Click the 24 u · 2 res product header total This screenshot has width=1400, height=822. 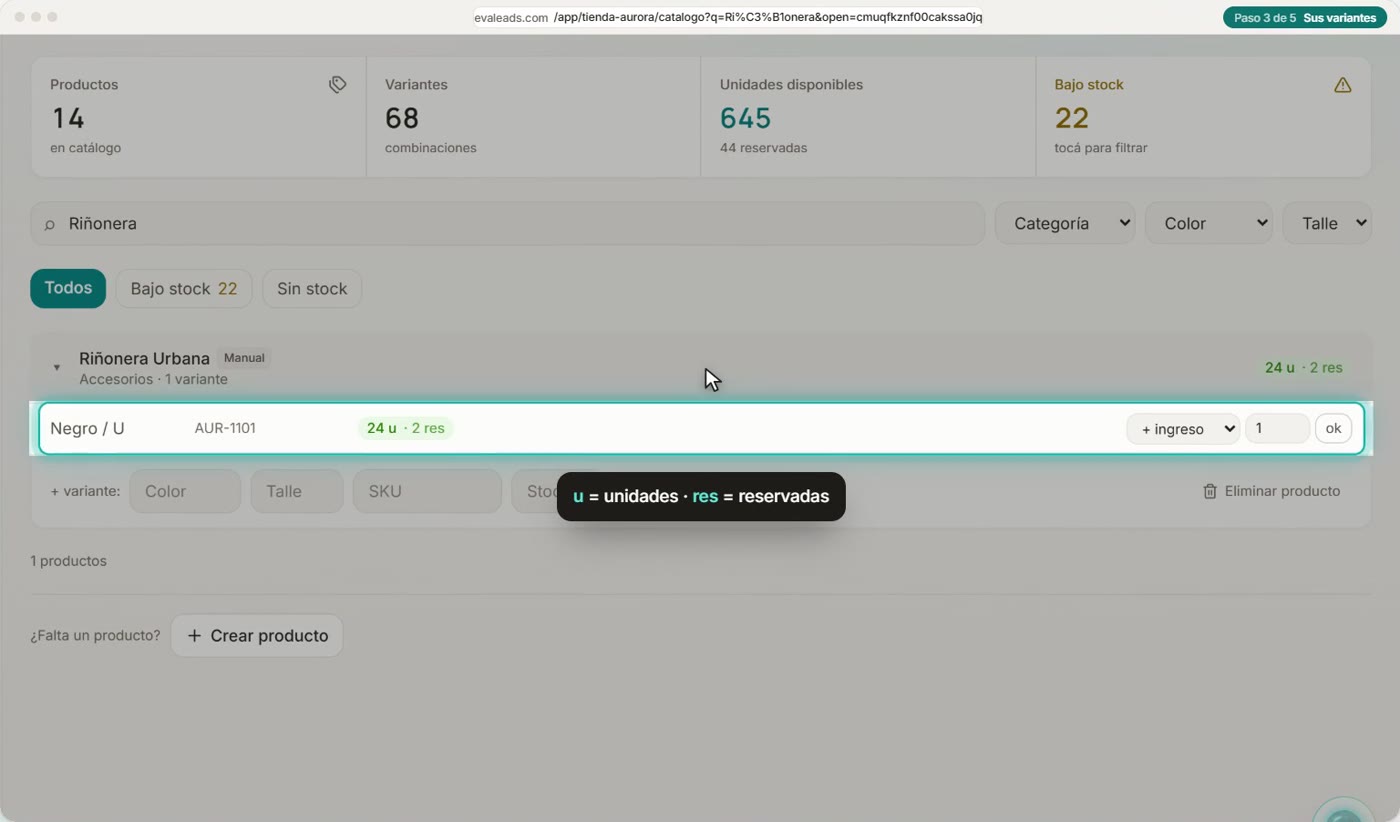[x=1304, y=368]
